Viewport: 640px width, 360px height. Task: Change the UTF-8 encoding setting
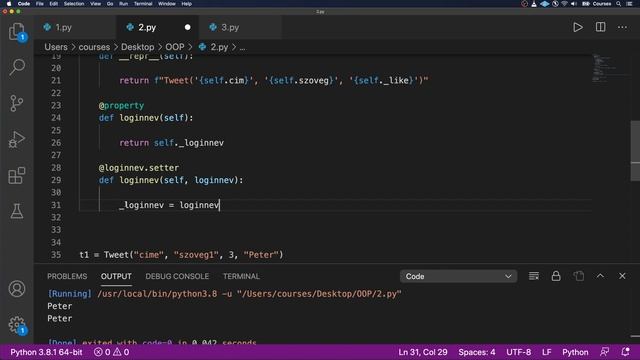(x=518, y=352)
